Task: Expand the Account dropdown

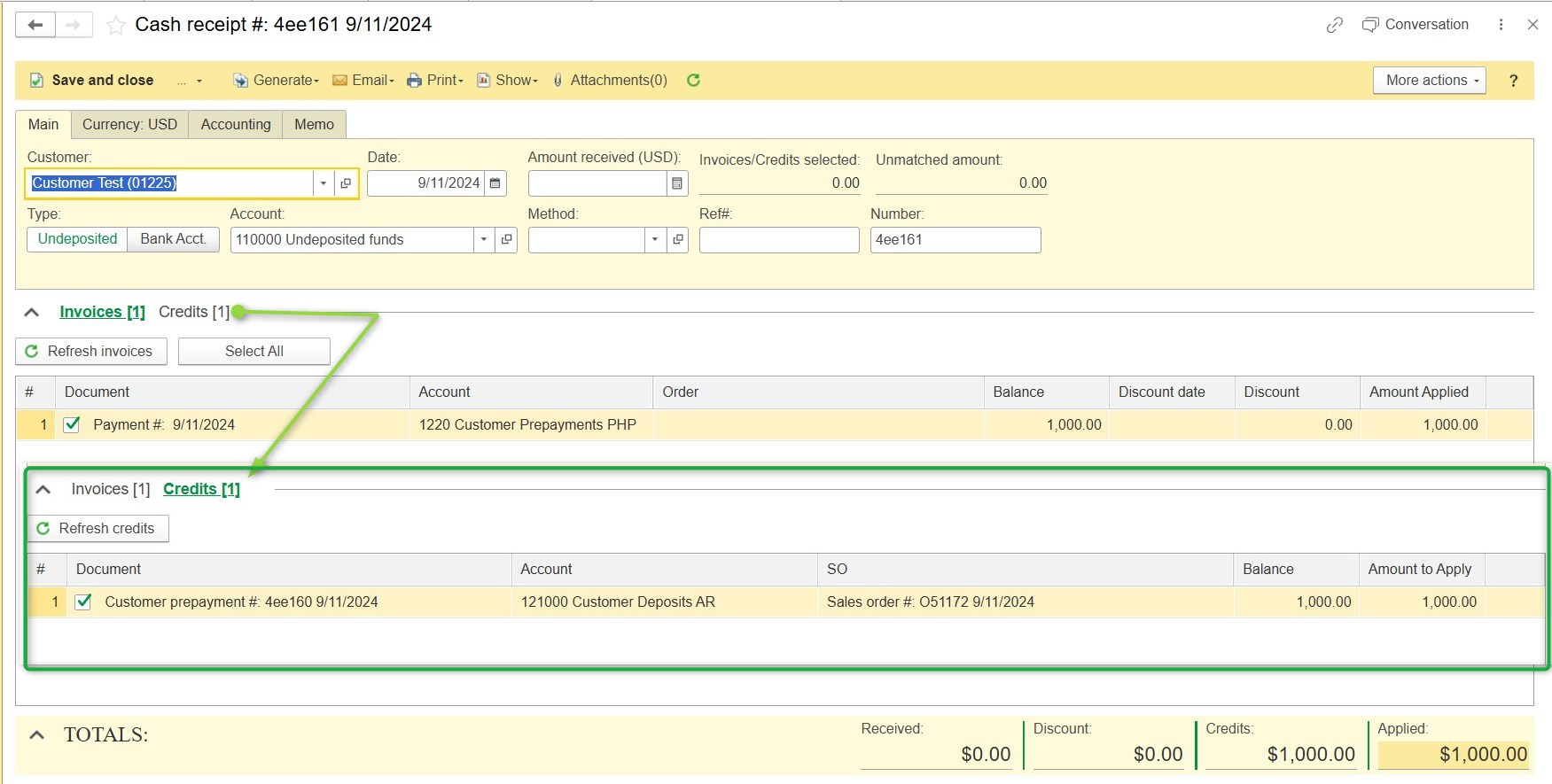Action: click(x=484, y=240)
